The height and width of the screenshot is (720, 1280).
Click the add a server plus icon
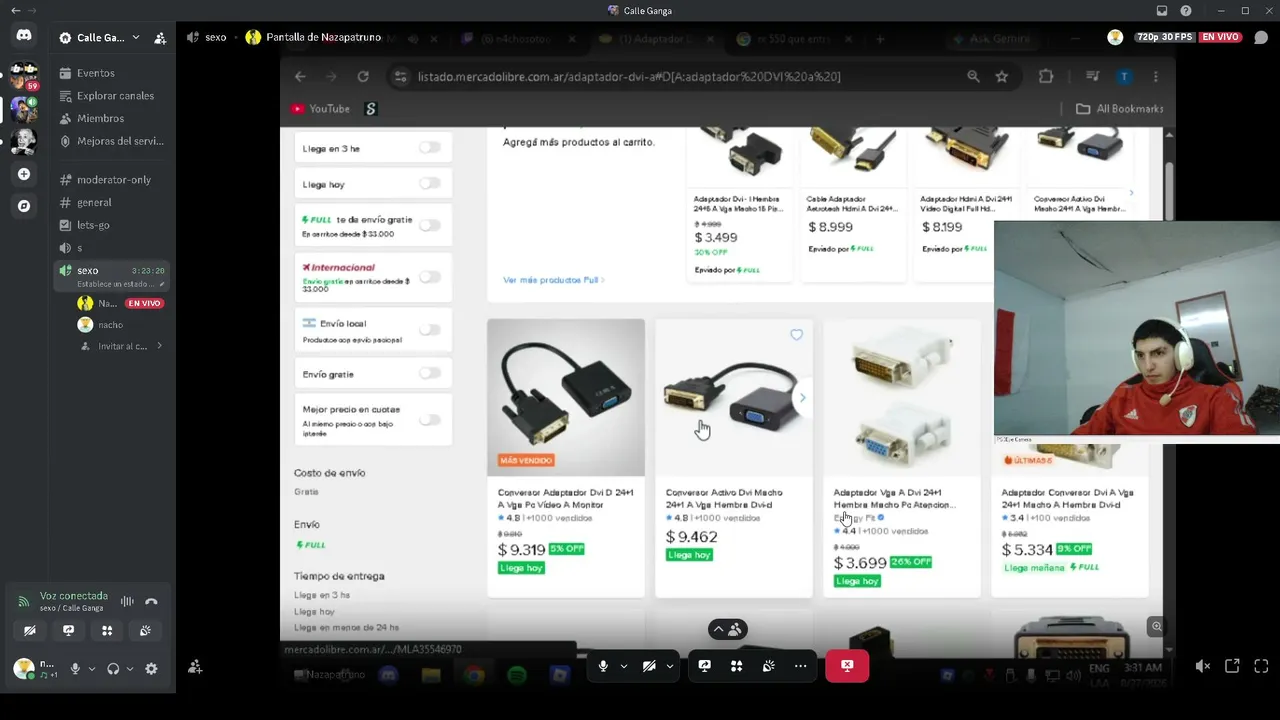[24, 174]
